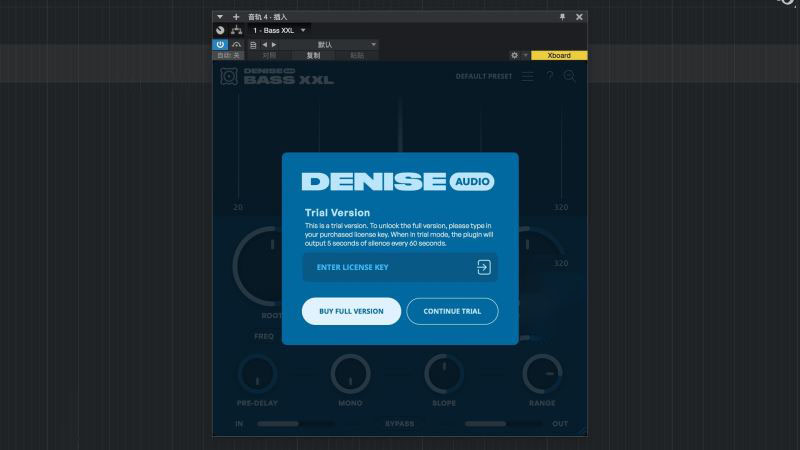
Task: Pin the plugin window
Action: (x=562, y=17)
